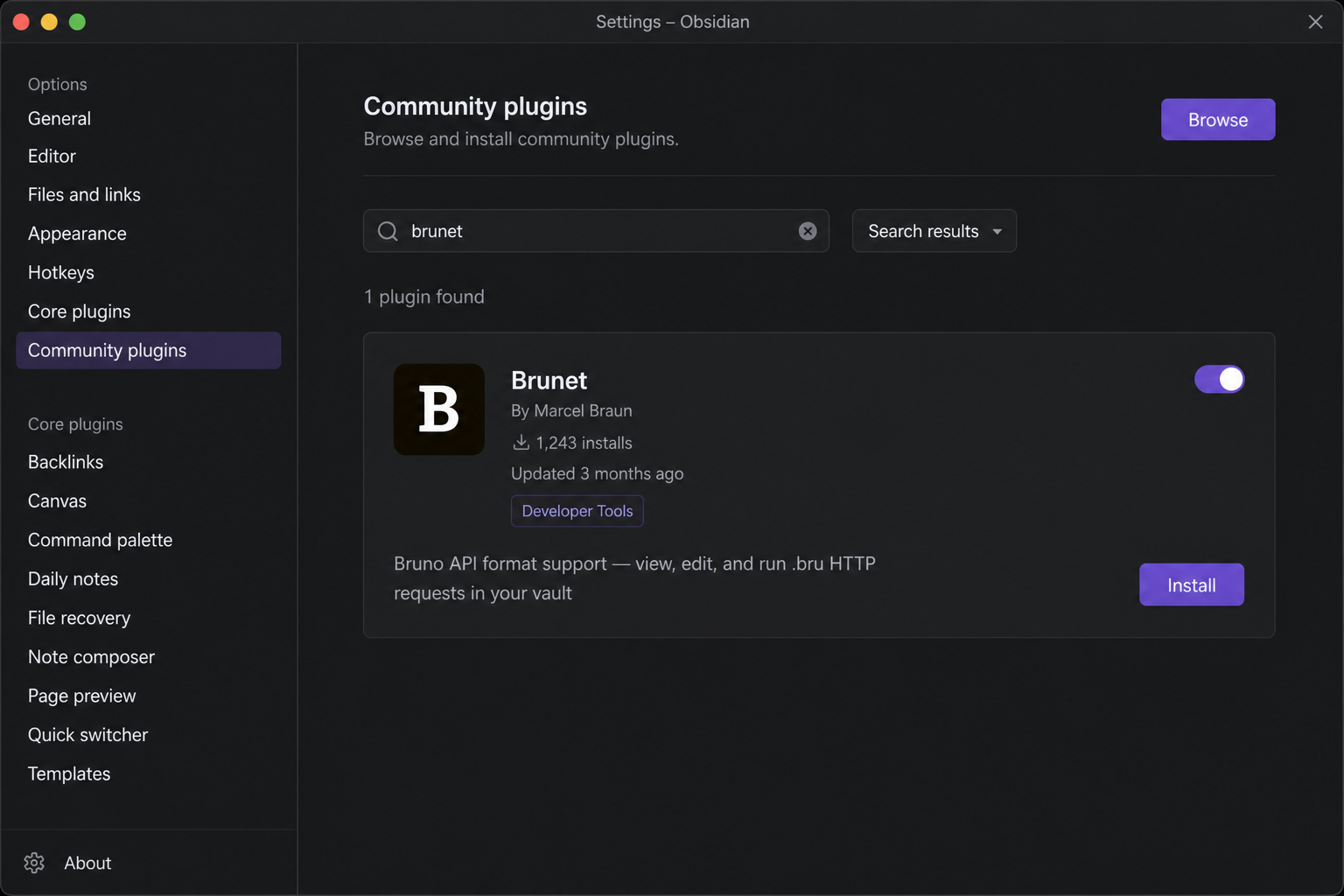1344x896 pixels.
Task: Open Templates settings
Action: tap(69, 773)
